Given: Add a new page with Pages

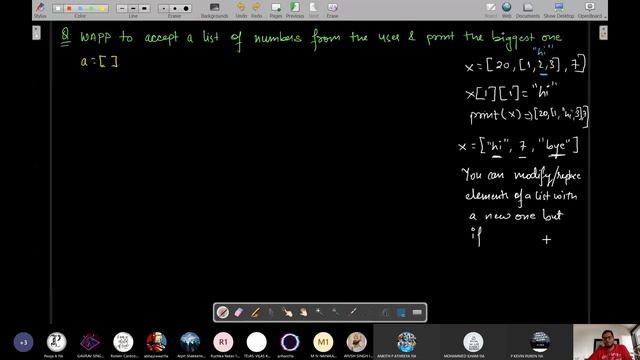Looking at the screenshot, I should click(x=276, y=10).
